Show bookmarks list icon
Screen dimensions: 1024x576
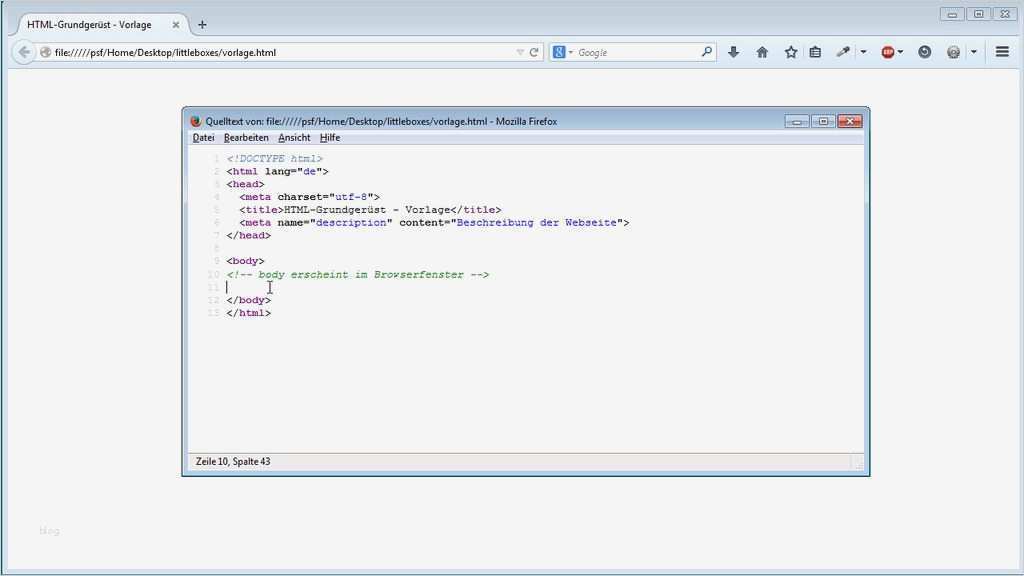pyautogui.click(x=816, y=52)
